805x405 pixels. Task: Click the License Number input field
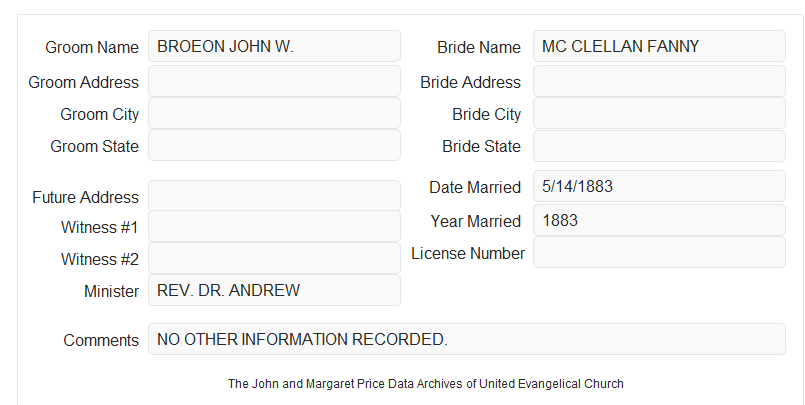(x=659, y=252)
